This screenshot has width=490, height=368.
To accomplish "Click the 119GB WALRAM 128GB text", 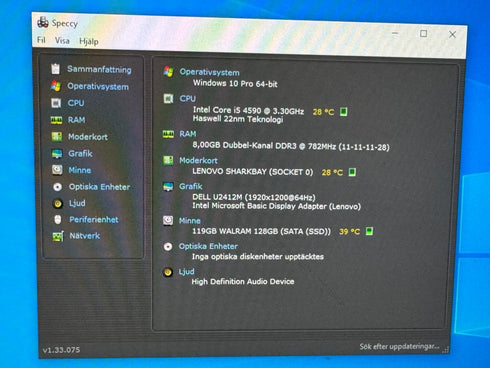I will [x=261, y=231].
